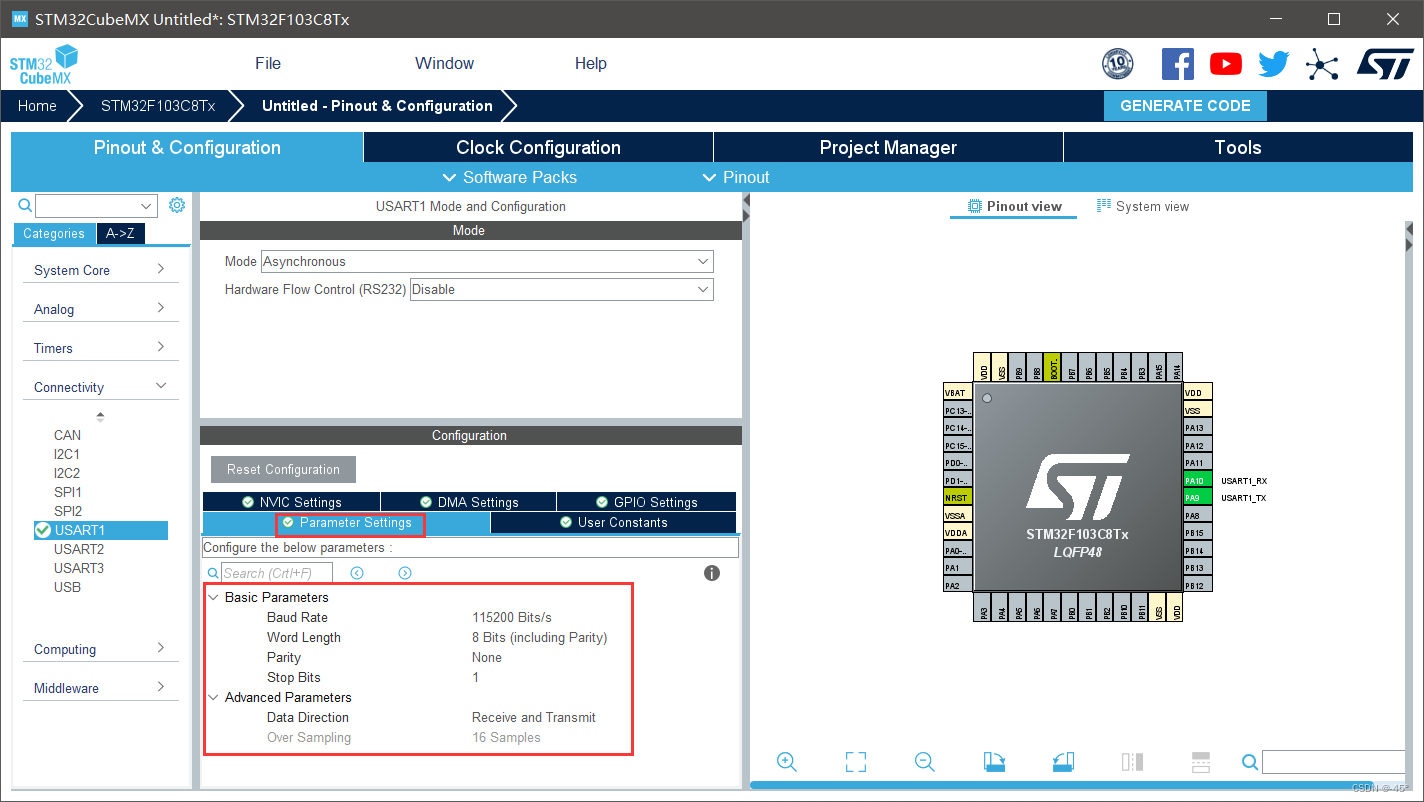Collapse the Basic Parameters group
This screenshot has height=802, width=1424.
pyautogui.click(x=214, y=597)
